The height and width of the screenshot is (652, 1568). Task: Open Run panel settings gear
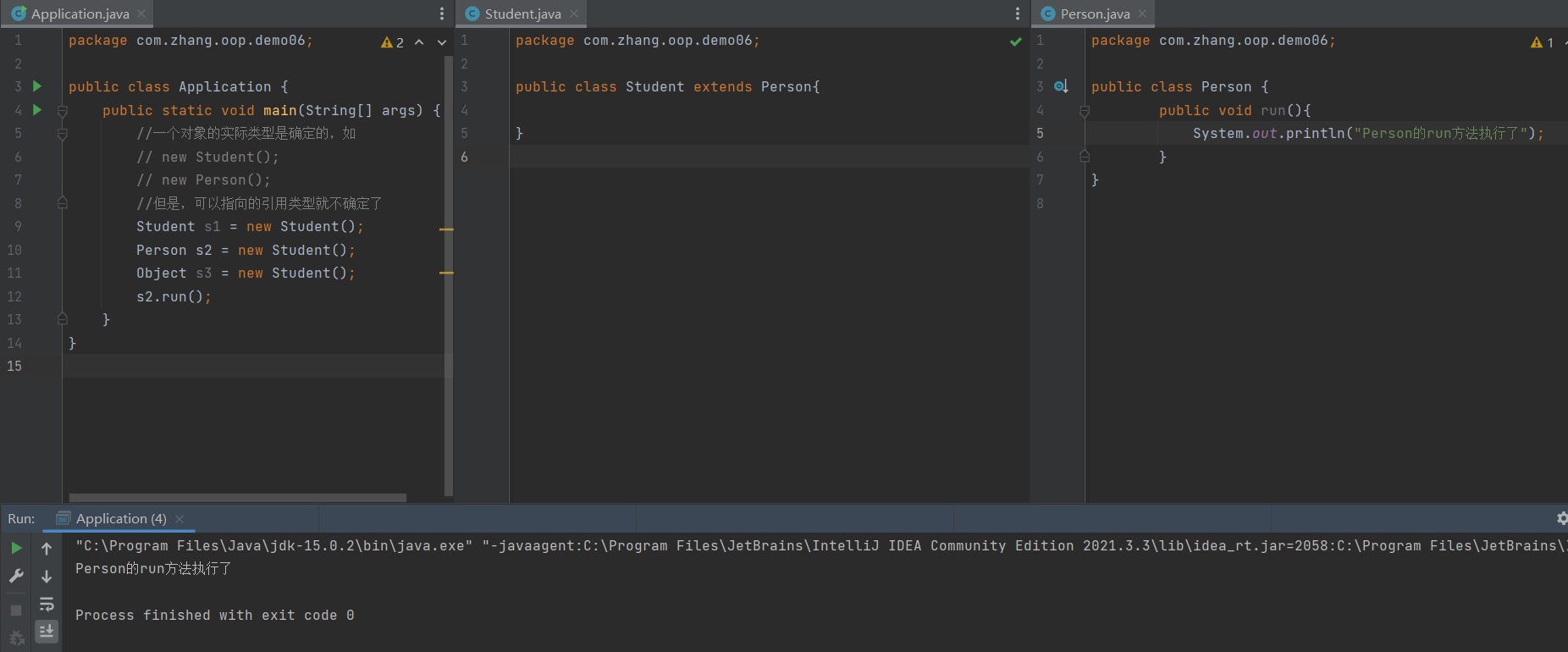tap(1561, 518)
